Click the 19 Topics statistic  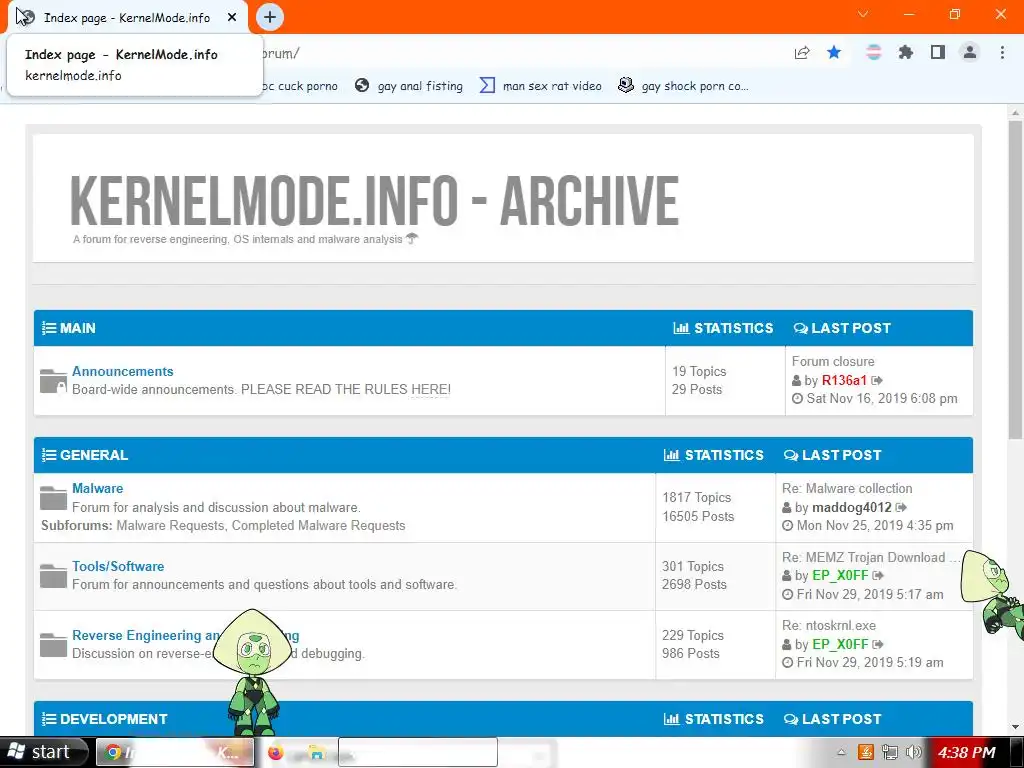(x=699, y=371)
